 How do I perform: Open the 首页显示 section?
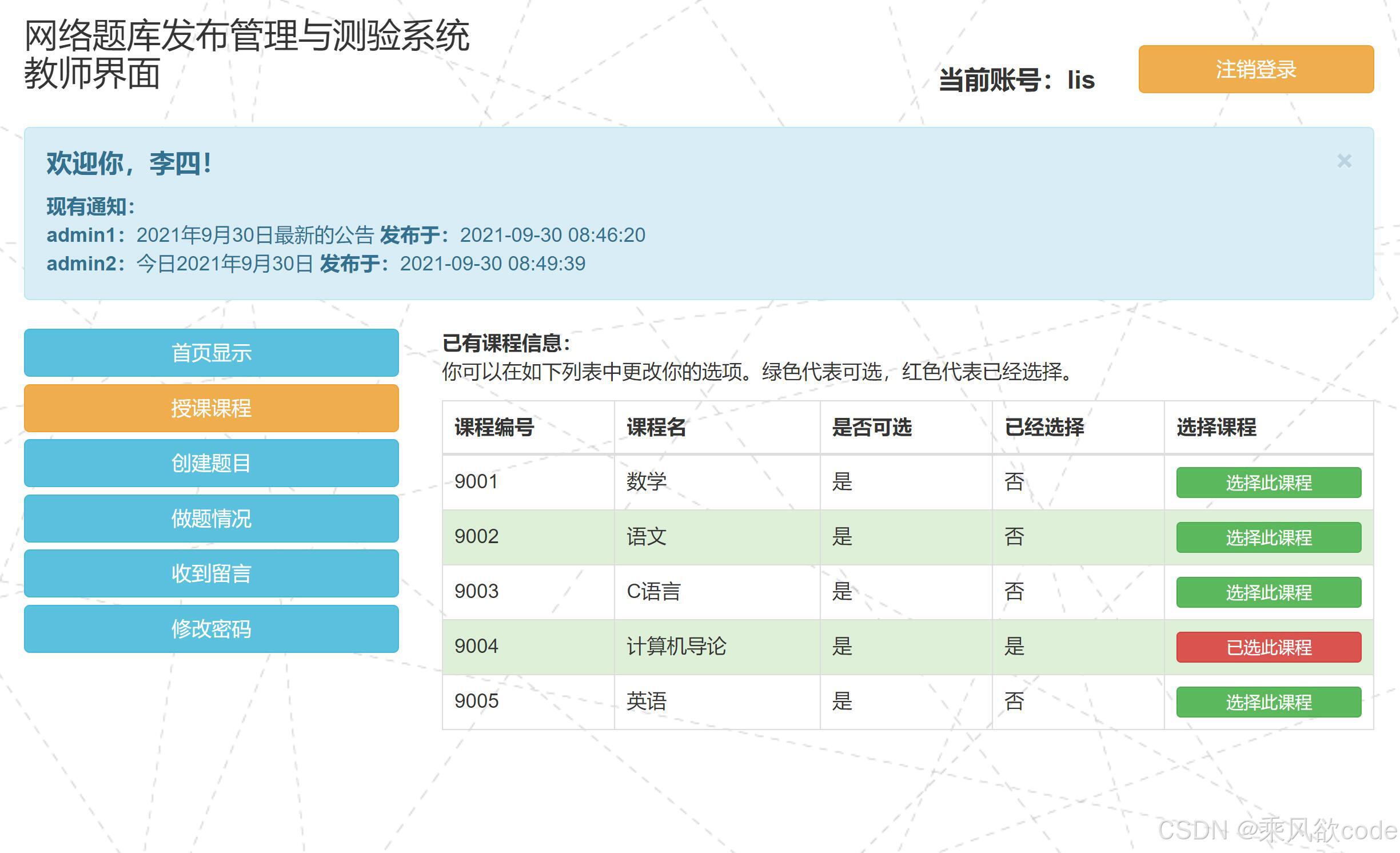211,353
